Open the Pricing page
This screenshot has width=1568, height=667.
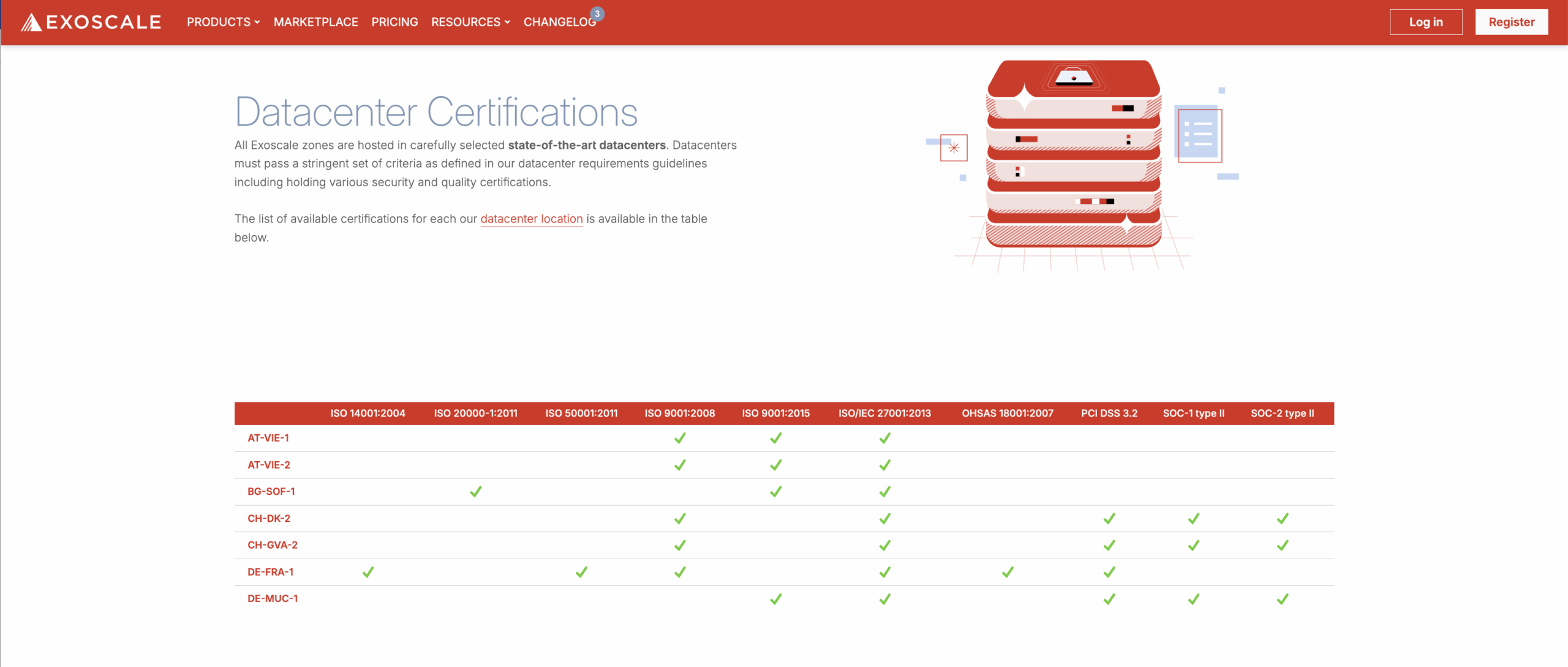(x=394, y=22)
